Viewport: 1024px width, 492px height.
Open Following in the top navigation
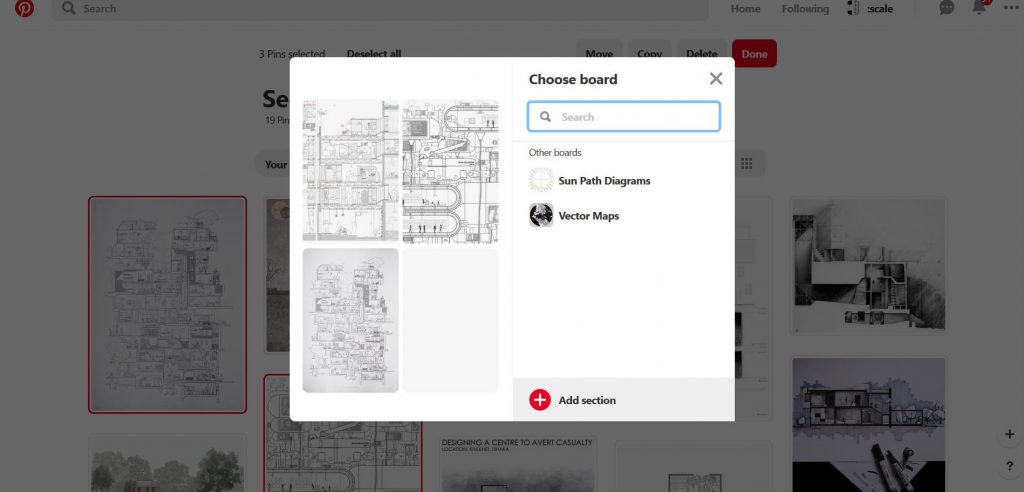tap(805, 8)
